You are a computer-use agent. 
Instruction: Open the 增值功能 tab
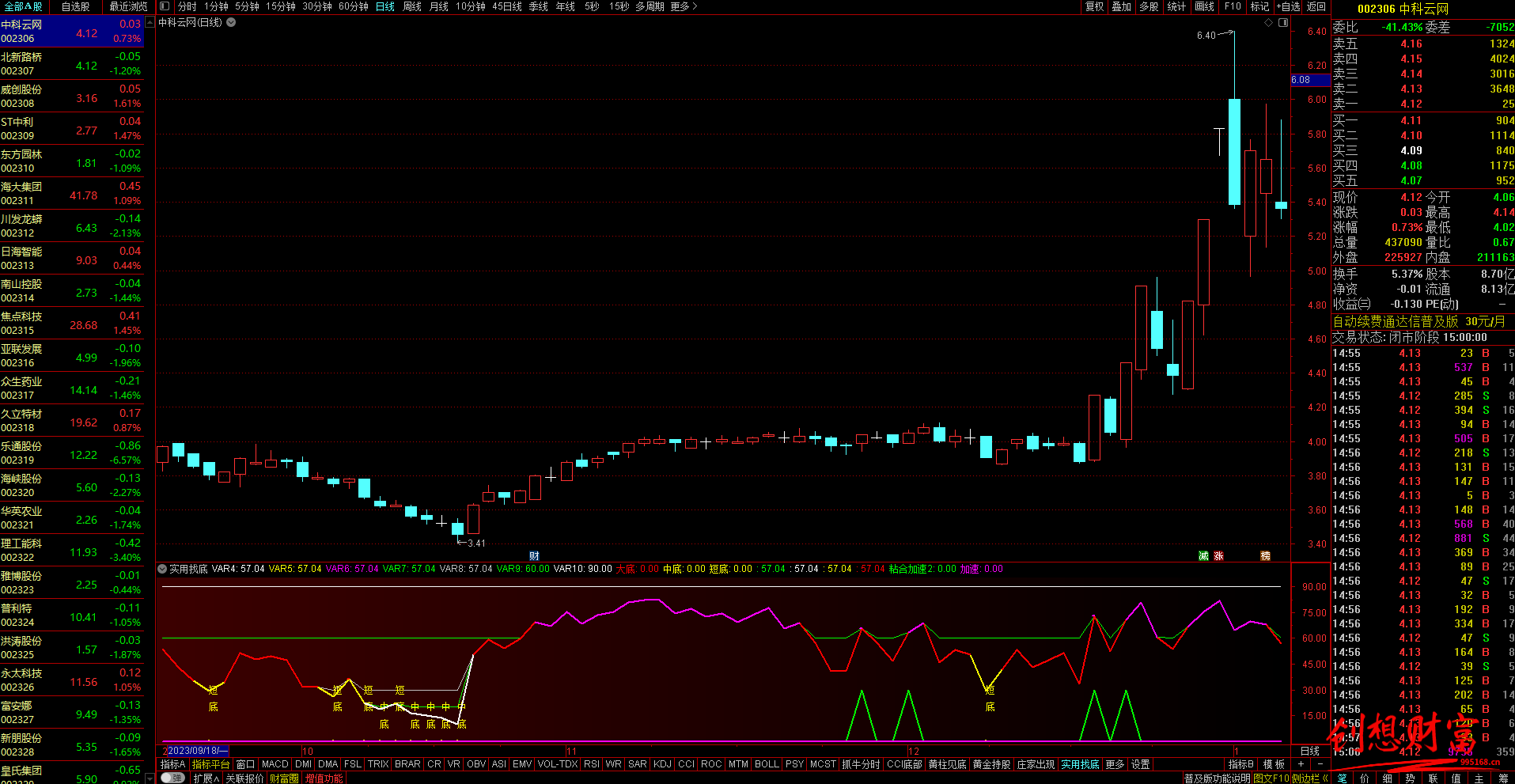[x=324, y=778]
